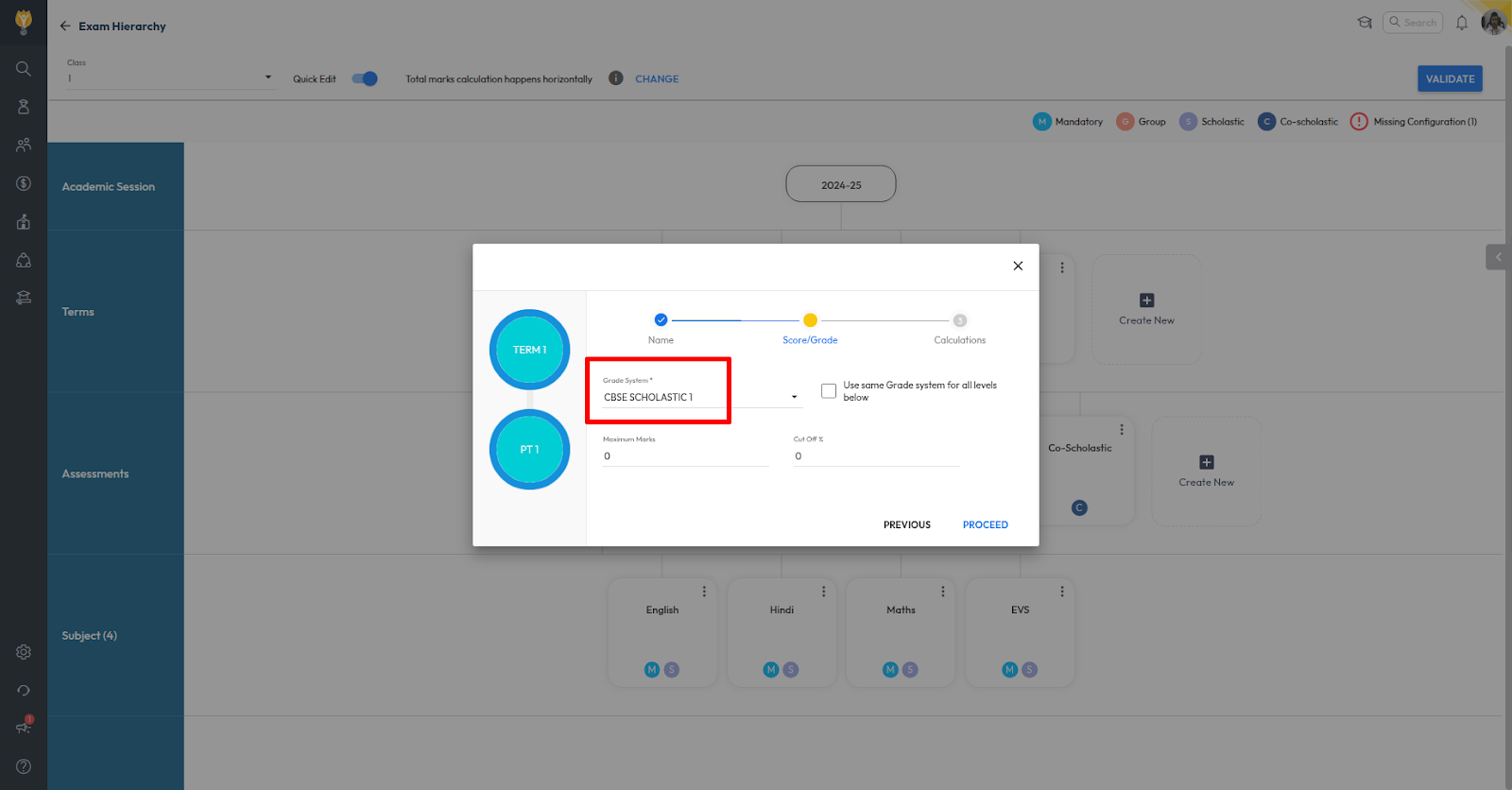Open the announcements megaphone icon
This screenshot has height=790, width=1512.
(24, 727)
